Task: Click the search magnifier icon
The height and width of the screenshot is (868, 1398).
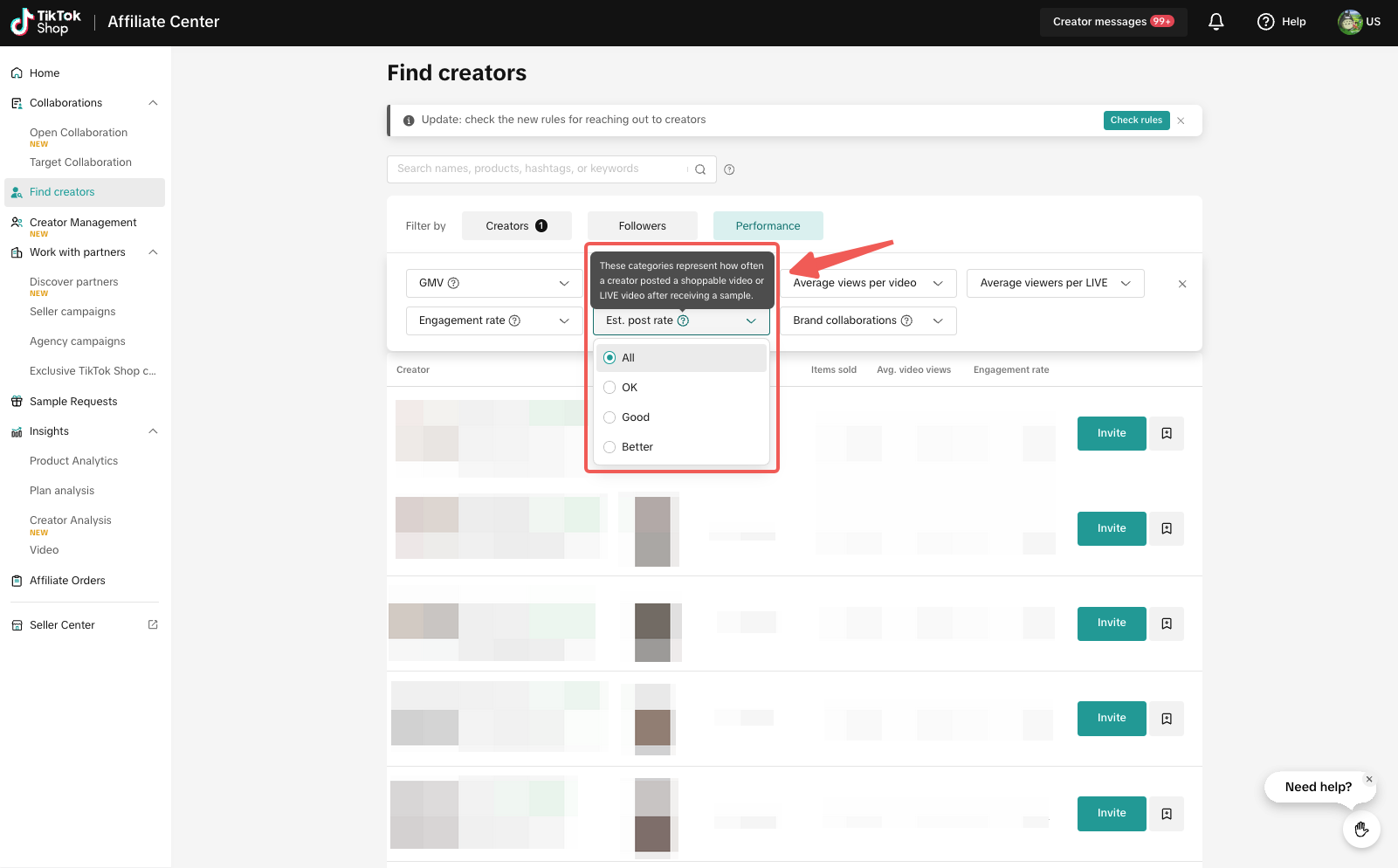Action: pyautogui.click(x=699, y=169)
